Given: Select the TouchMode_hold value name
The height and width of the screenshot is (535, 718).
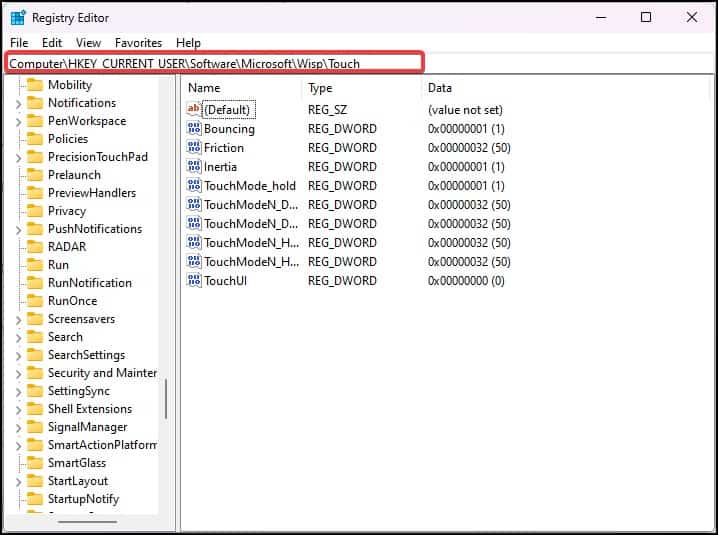Looking at the screenshot, I should pos(250,186).
